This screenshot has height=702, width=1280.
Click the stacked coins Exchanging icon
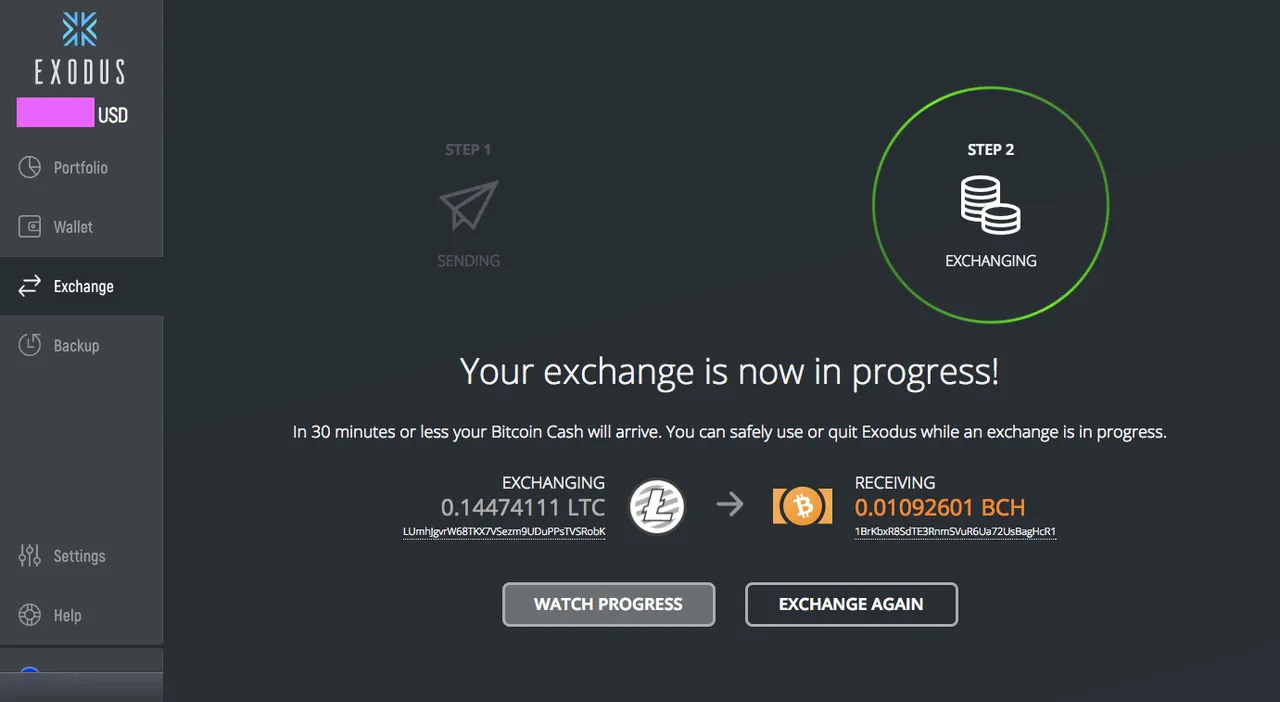tap(990, 205)
